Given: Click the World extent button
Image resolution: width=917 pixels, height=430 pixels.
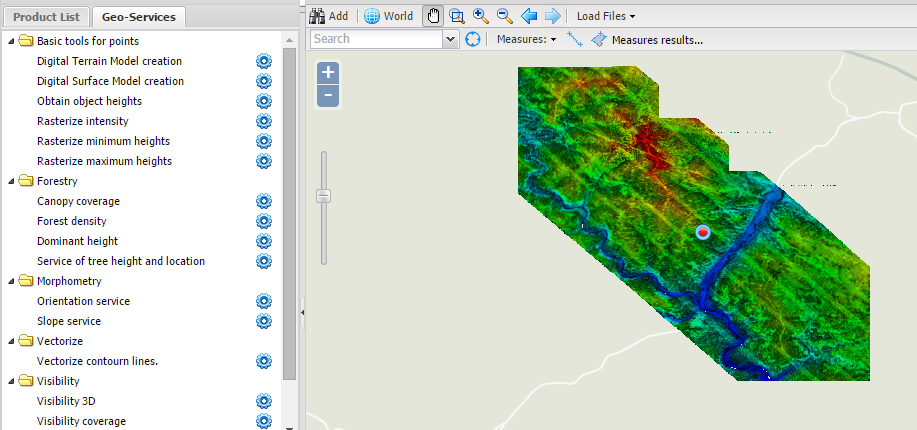Looking at the screenshot, I should tap(388, 16).
